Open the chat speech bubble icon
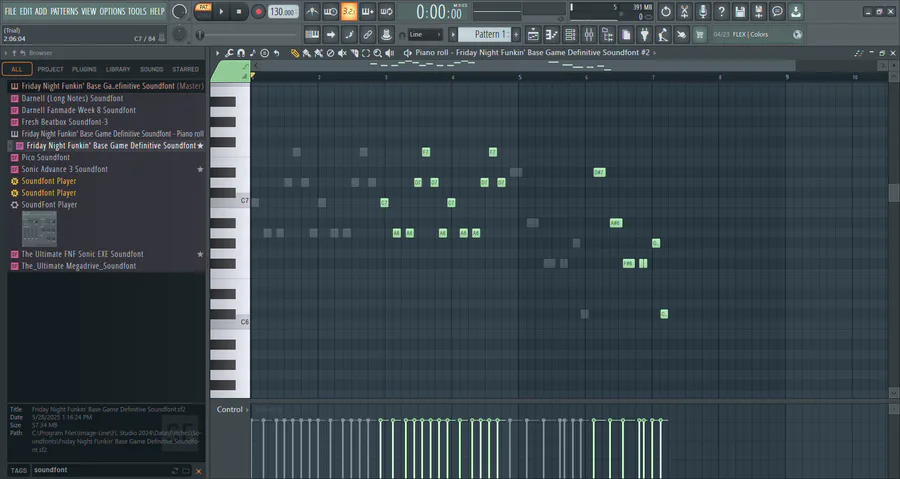Viewport: 900px width, 479px height. [x=777, y=11]
